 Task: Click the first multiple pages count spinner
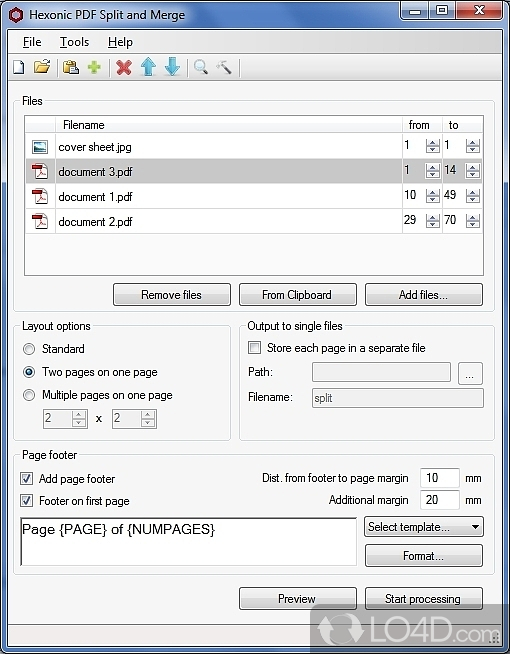click(x=65, y=419)
